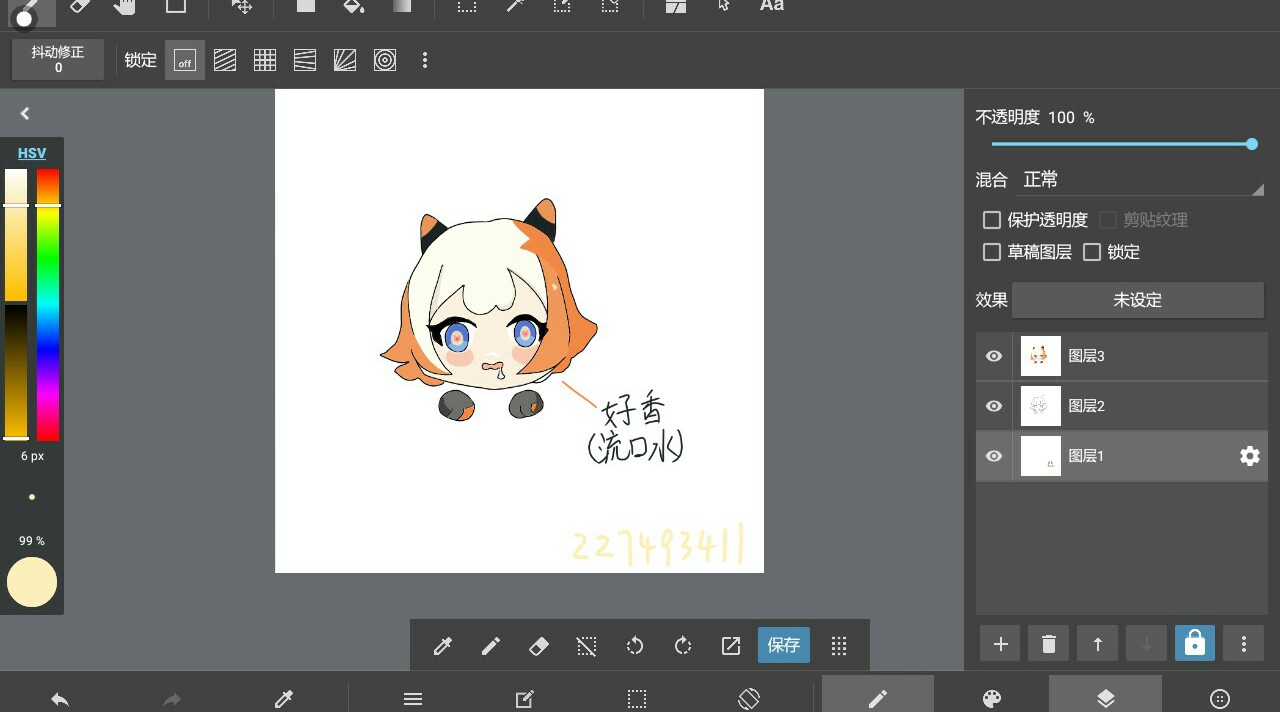Image resolution: width=1280 pixels, height=712 pixels.
Task: Open the color palette panel
Action: pos(991,699)
